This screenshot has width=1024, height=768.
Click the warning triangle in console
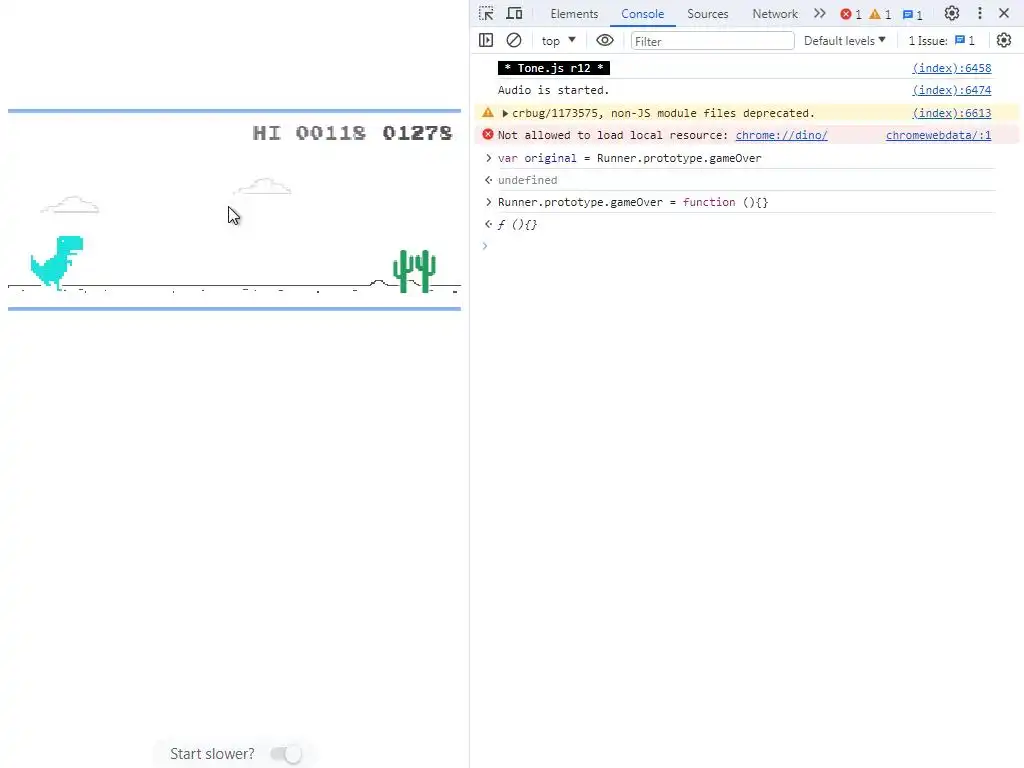click(x=488, y=112)
